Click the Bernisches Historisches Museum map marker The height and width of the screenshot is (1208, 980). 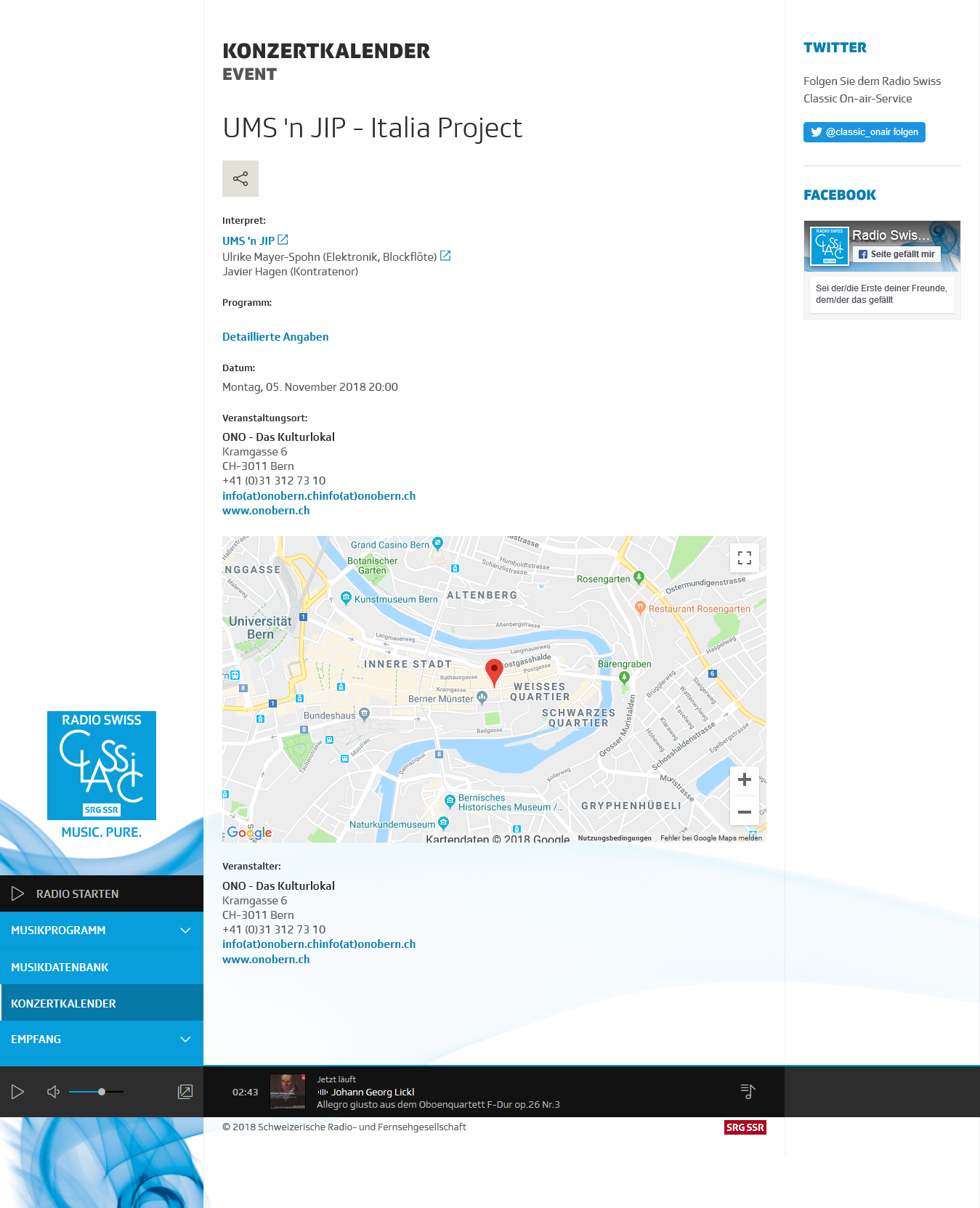(450, 800)
